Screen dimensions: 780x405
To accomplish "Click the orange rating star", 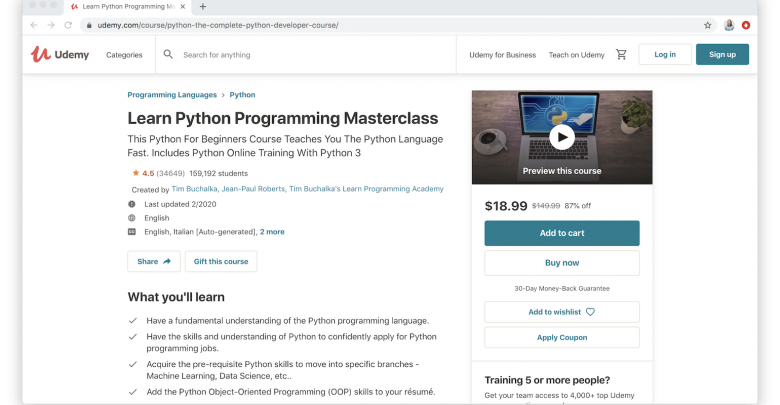I will pos(135,173).
